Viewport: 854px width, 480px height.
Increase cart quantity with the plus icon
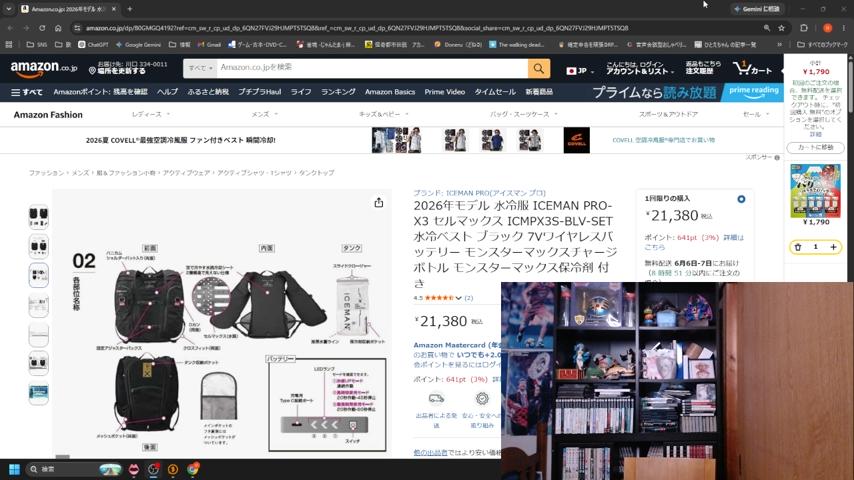pyautogui.click(x=833, y=247)
